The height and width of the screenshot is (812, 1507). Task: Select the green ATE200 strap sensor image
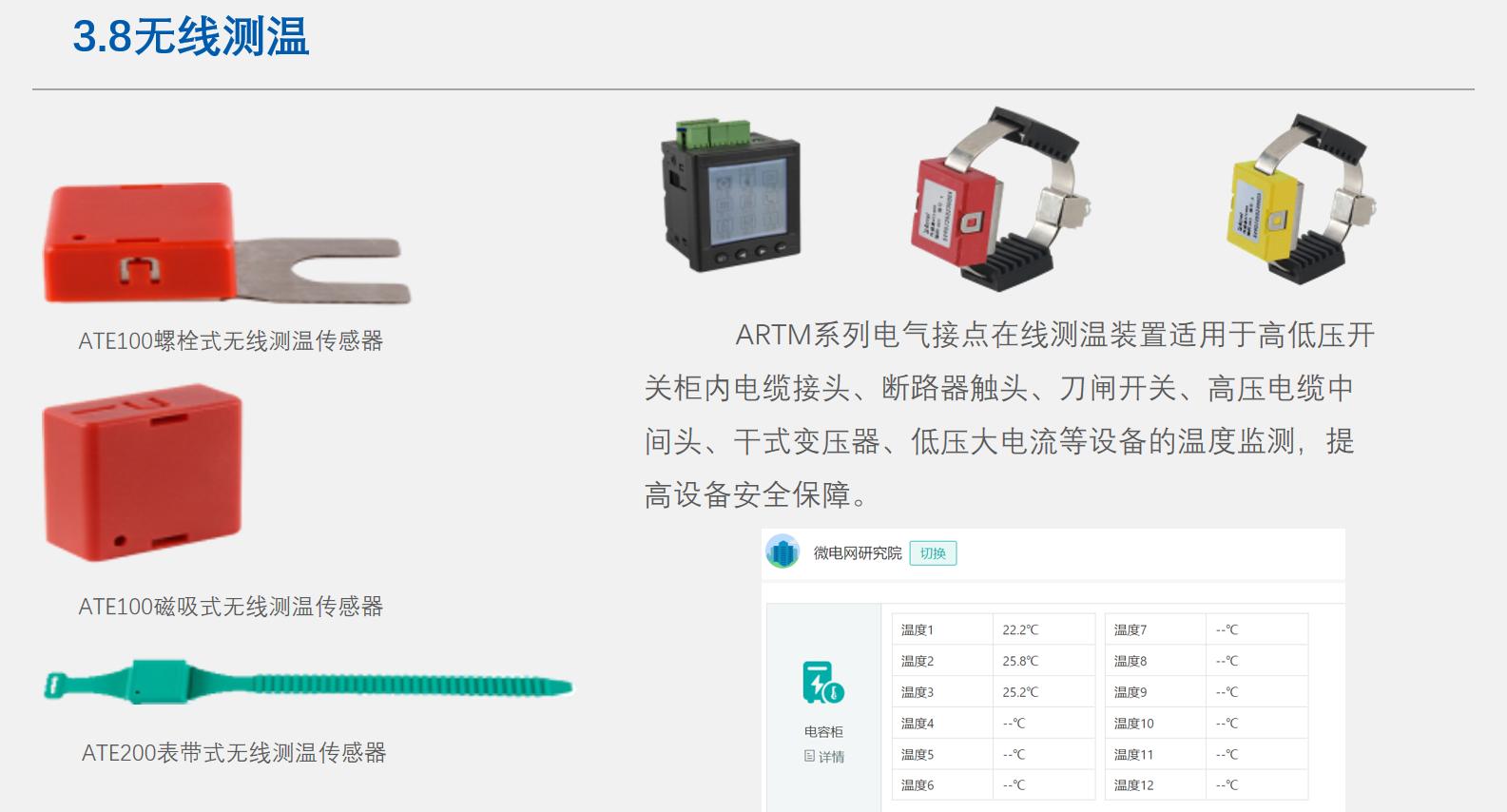point(309,683)
